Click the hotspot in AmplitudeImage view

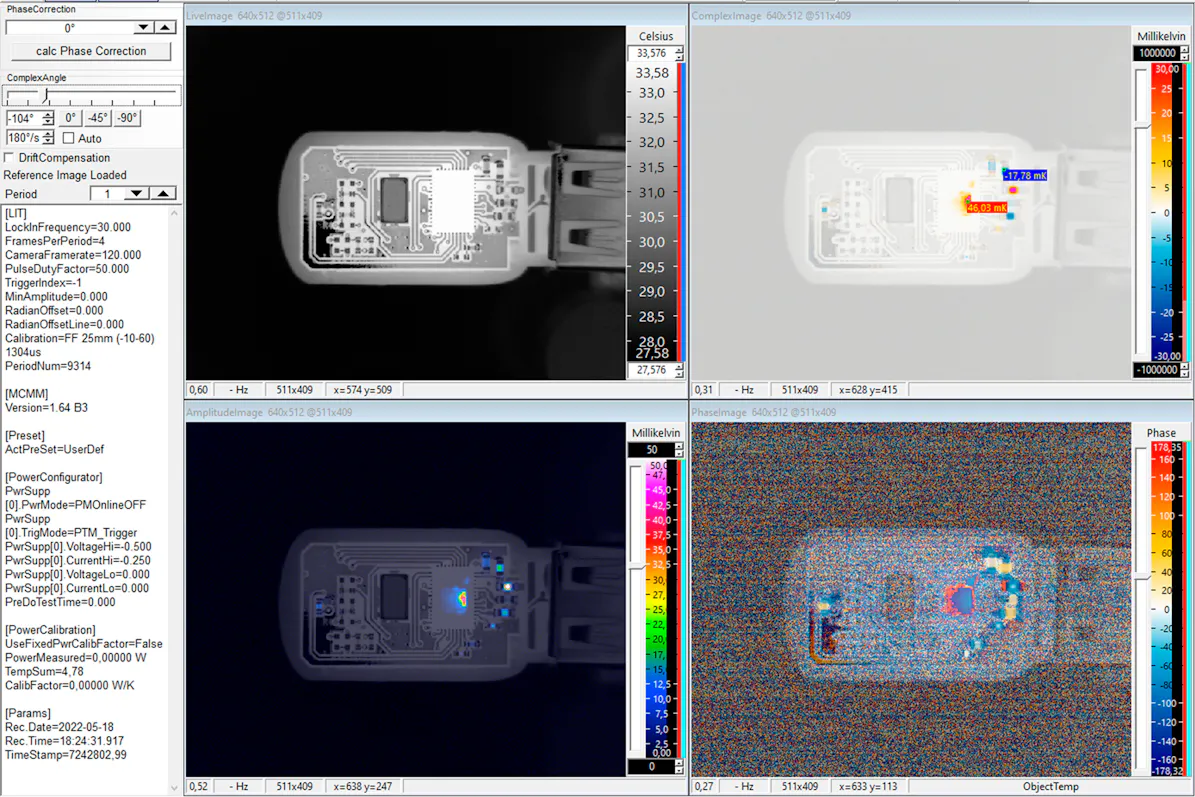pos(462,599)
